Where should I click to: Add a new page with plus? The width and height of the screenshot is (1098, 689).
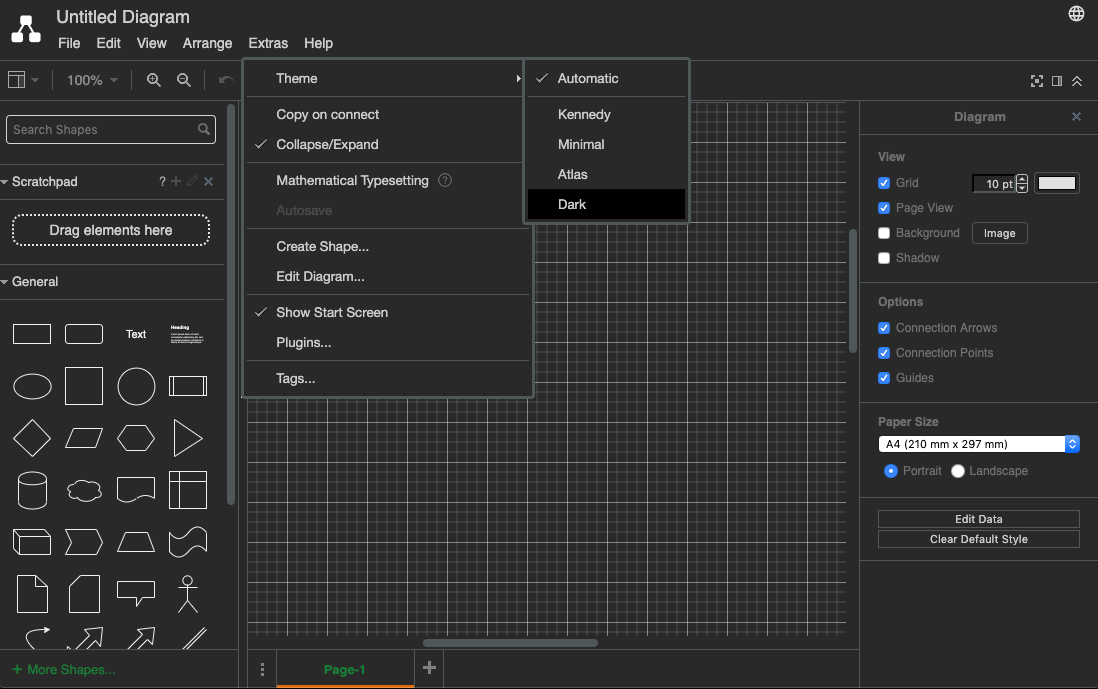[429, 668]
